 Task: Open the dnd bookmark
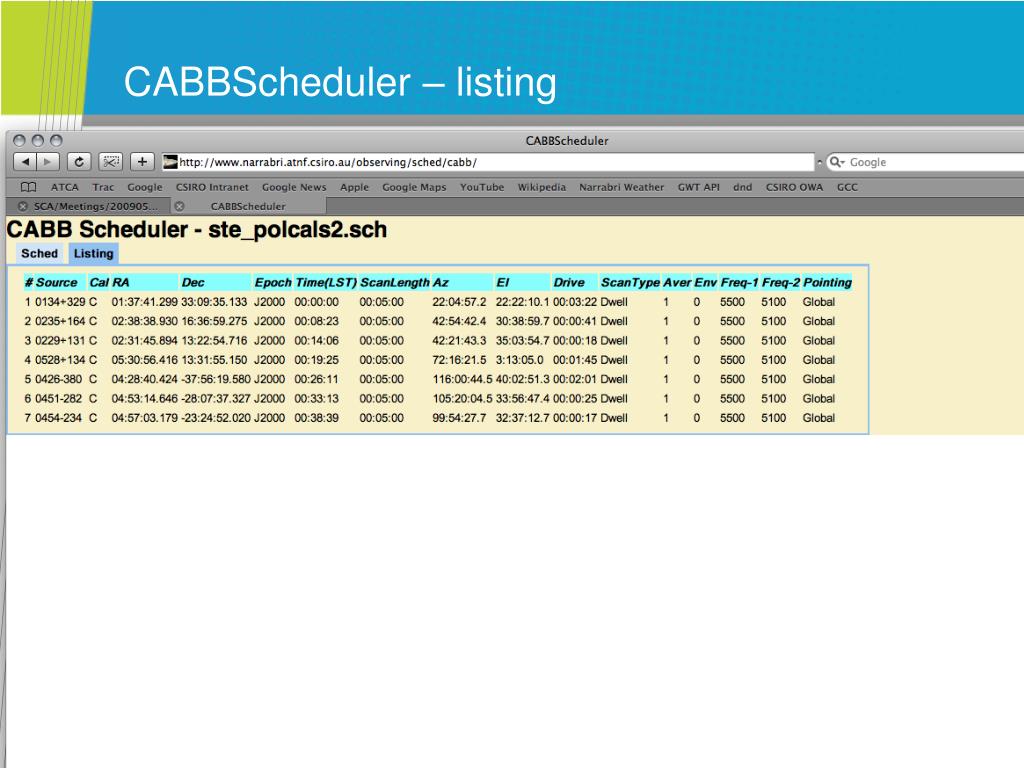[743, 187]
